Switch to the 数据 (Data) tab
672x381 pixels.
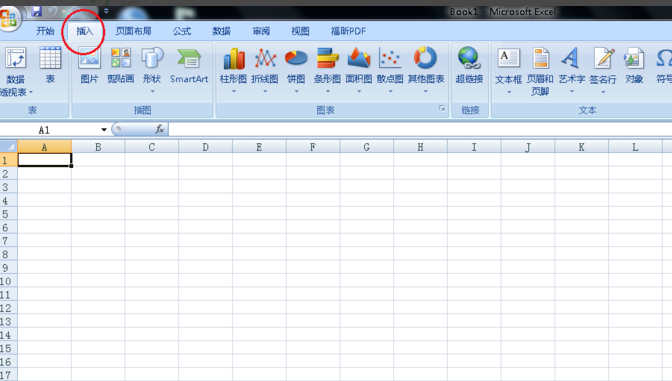222,31
